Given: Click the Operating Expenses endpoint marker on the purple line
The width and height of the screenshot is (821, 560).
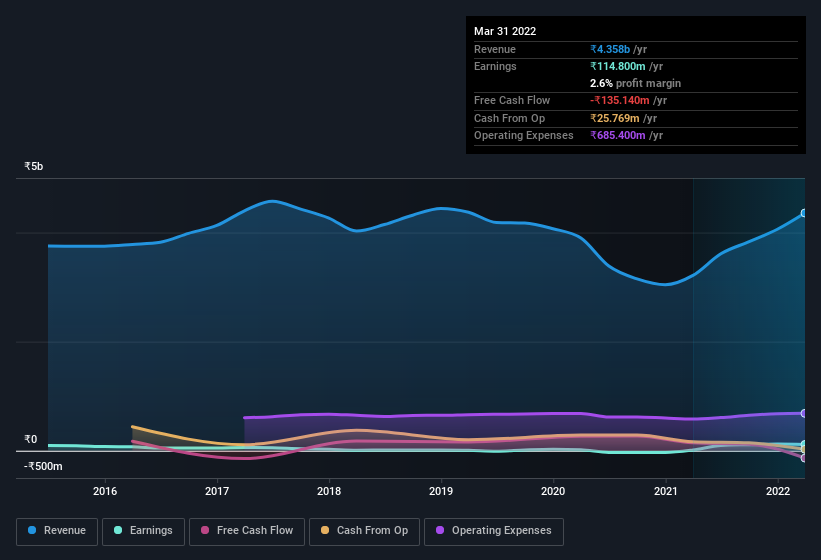Looking at the screenshot, I should click(804, 413).
